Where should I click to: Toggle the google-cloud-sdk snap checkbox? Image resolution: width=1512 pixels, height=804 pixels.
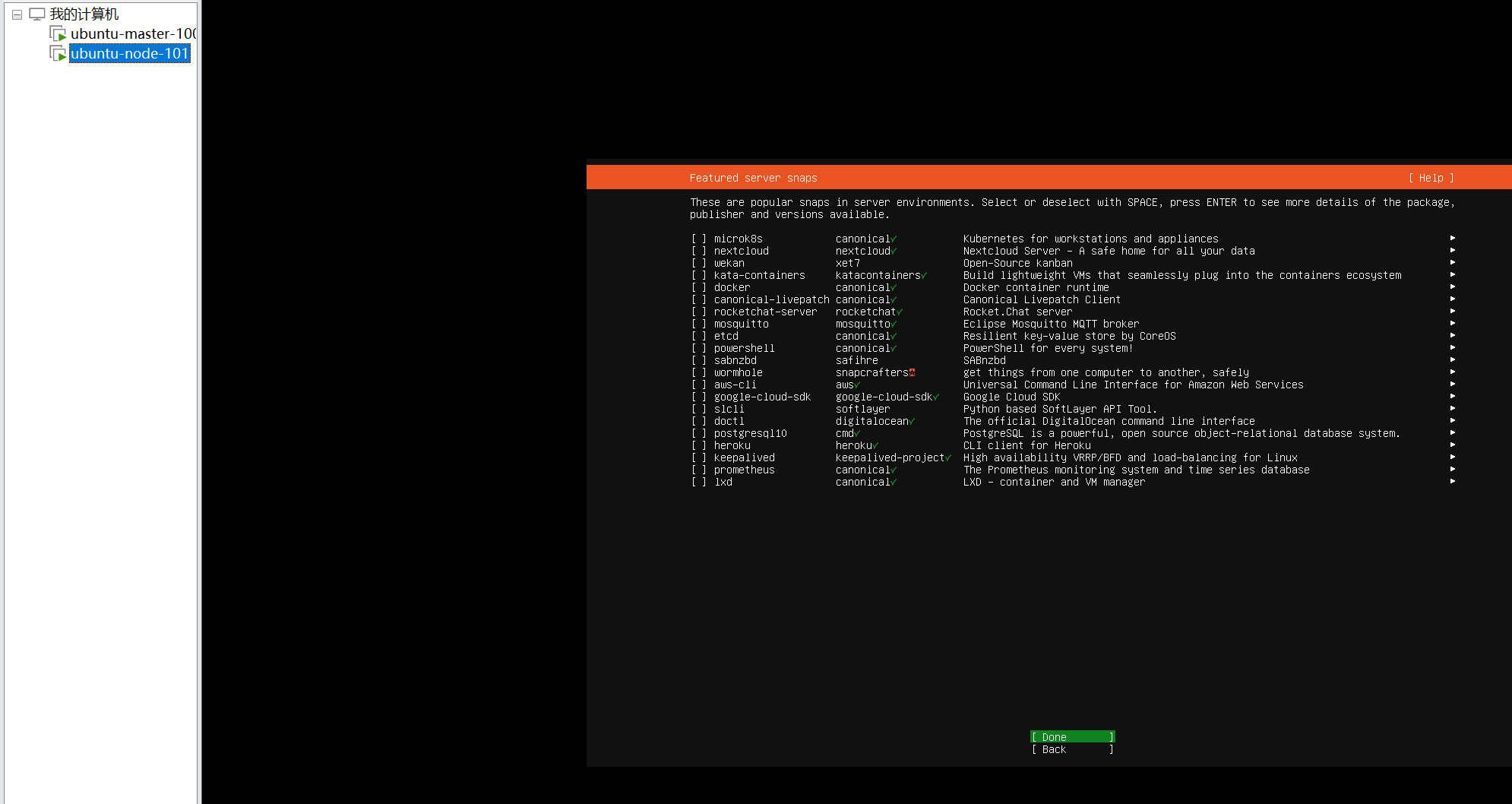tap(699, 397)
